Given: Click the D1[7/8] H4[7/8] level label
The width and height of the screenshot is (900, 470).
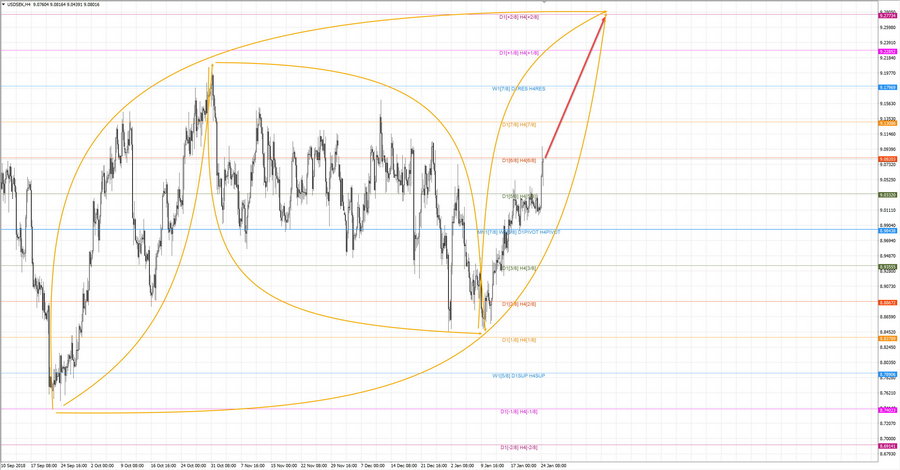Looking at the screenshot, I should 519,125.
